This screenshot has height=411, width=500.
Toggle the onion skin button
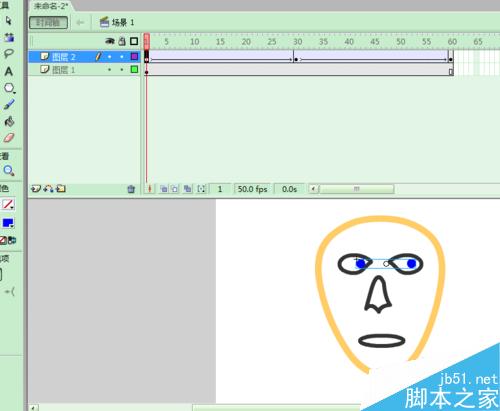163,189
